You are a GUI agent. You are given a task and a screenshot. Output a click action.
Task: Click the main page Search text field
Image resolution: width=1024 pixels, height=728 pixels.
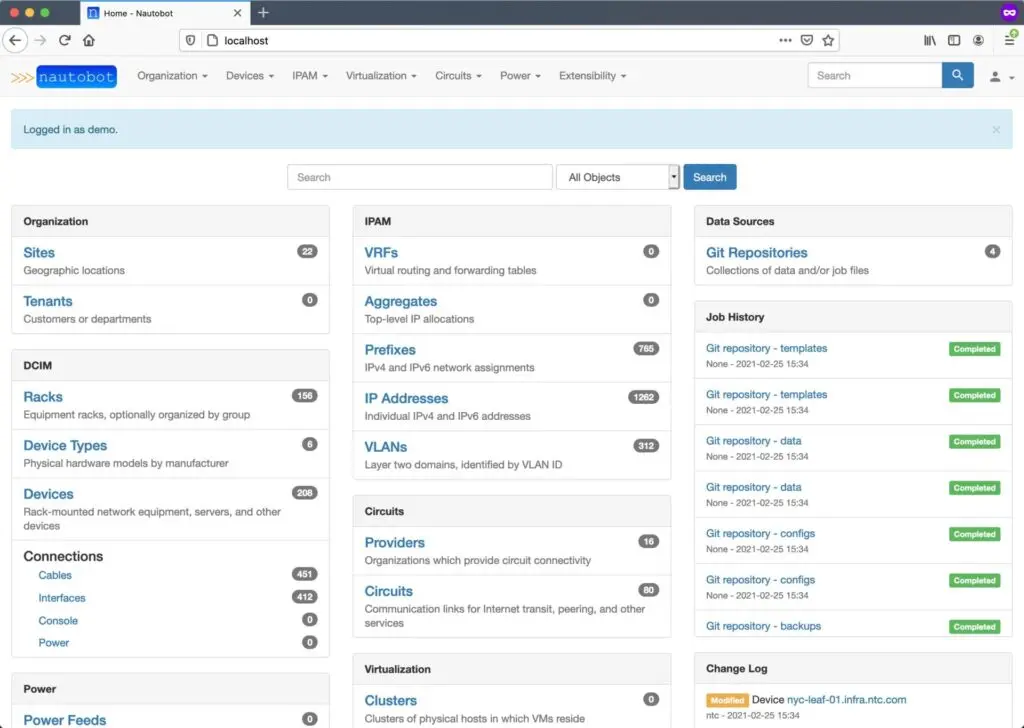click(x=420, y=177)
